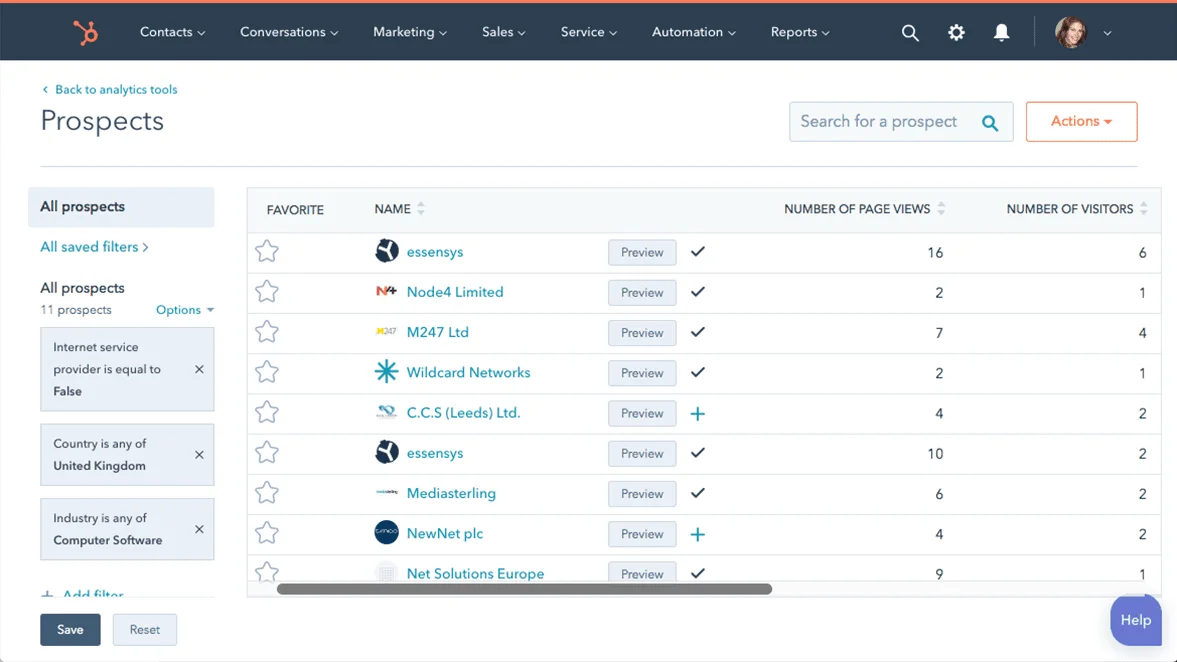Image resolution: width=1177 pixels, height=662 pixels.
Task: Remove the Industry Computer Software filter
Action: pos(199,529)
